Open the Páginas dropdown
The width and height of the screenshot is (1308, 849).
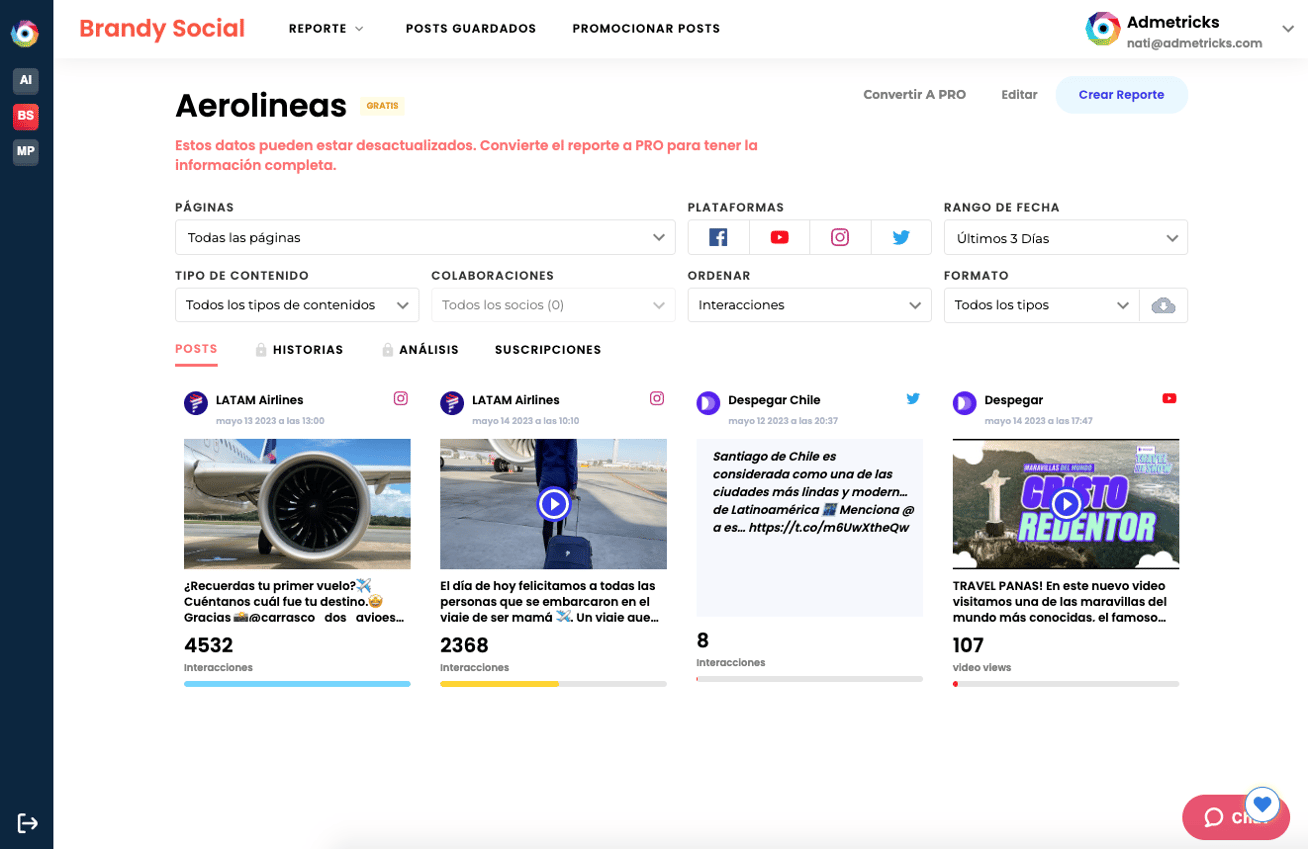(425, 237)
